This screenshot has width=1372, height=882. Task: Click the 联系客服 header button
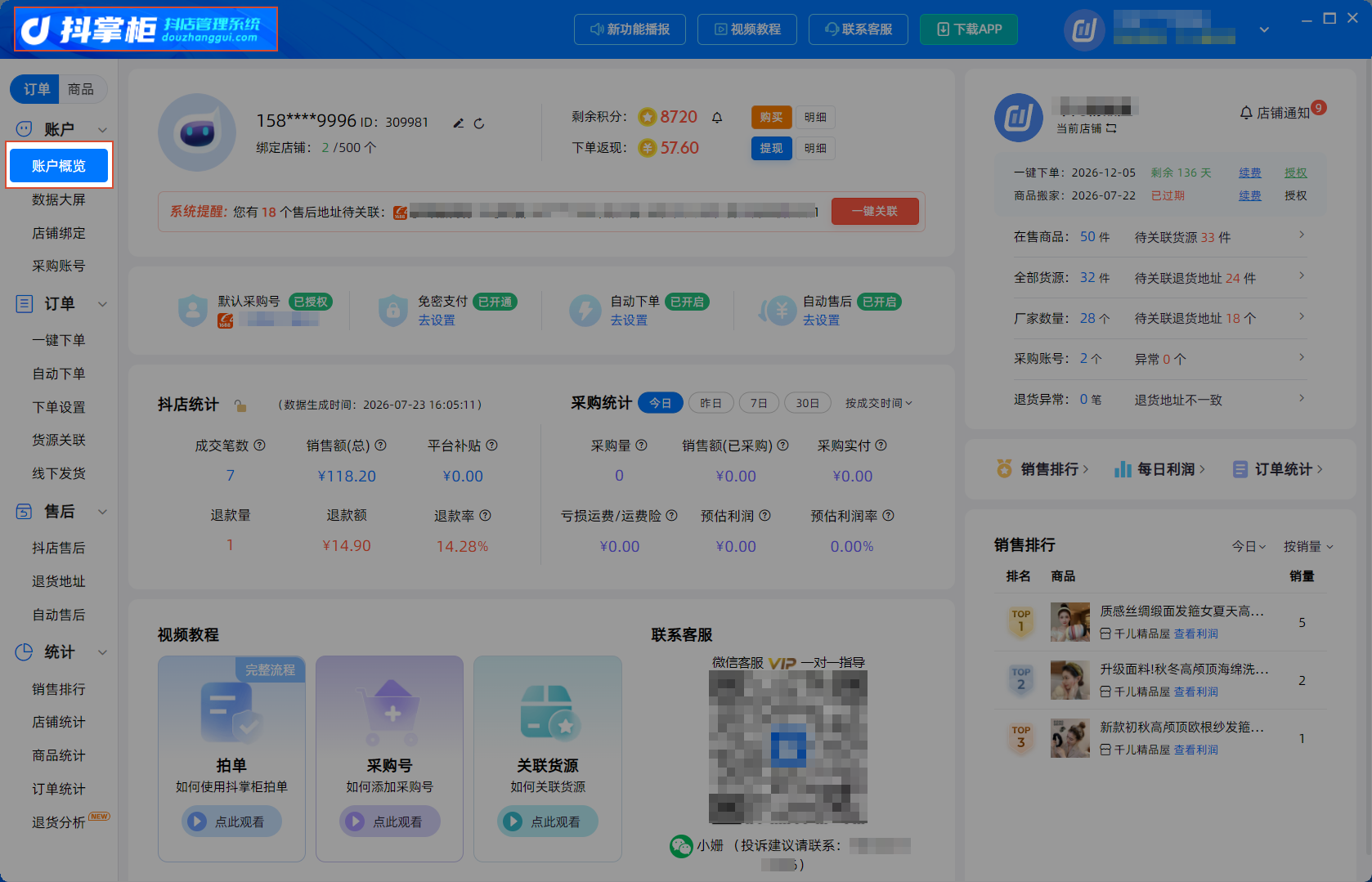[859, 29]
